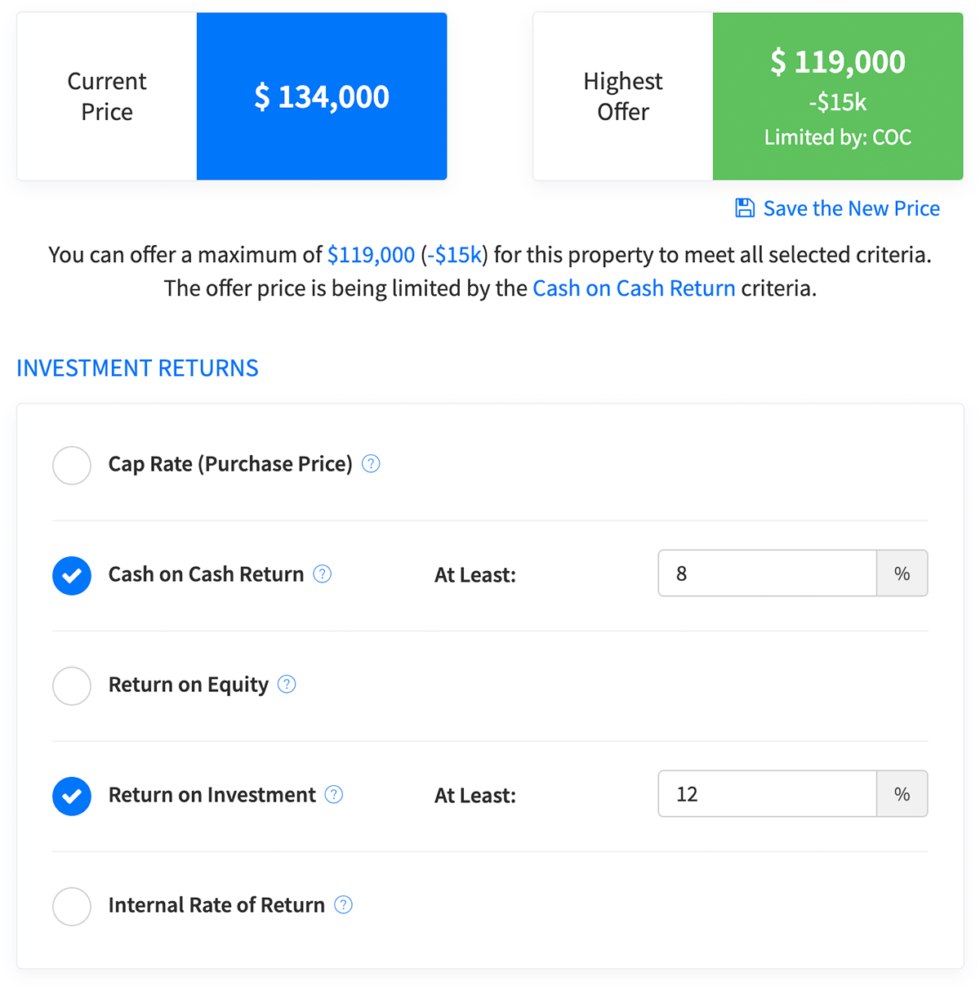The width and height of the screenshot is (980, 991).
Task: Click the green Highest Offer box
Action: click(837, 96)
